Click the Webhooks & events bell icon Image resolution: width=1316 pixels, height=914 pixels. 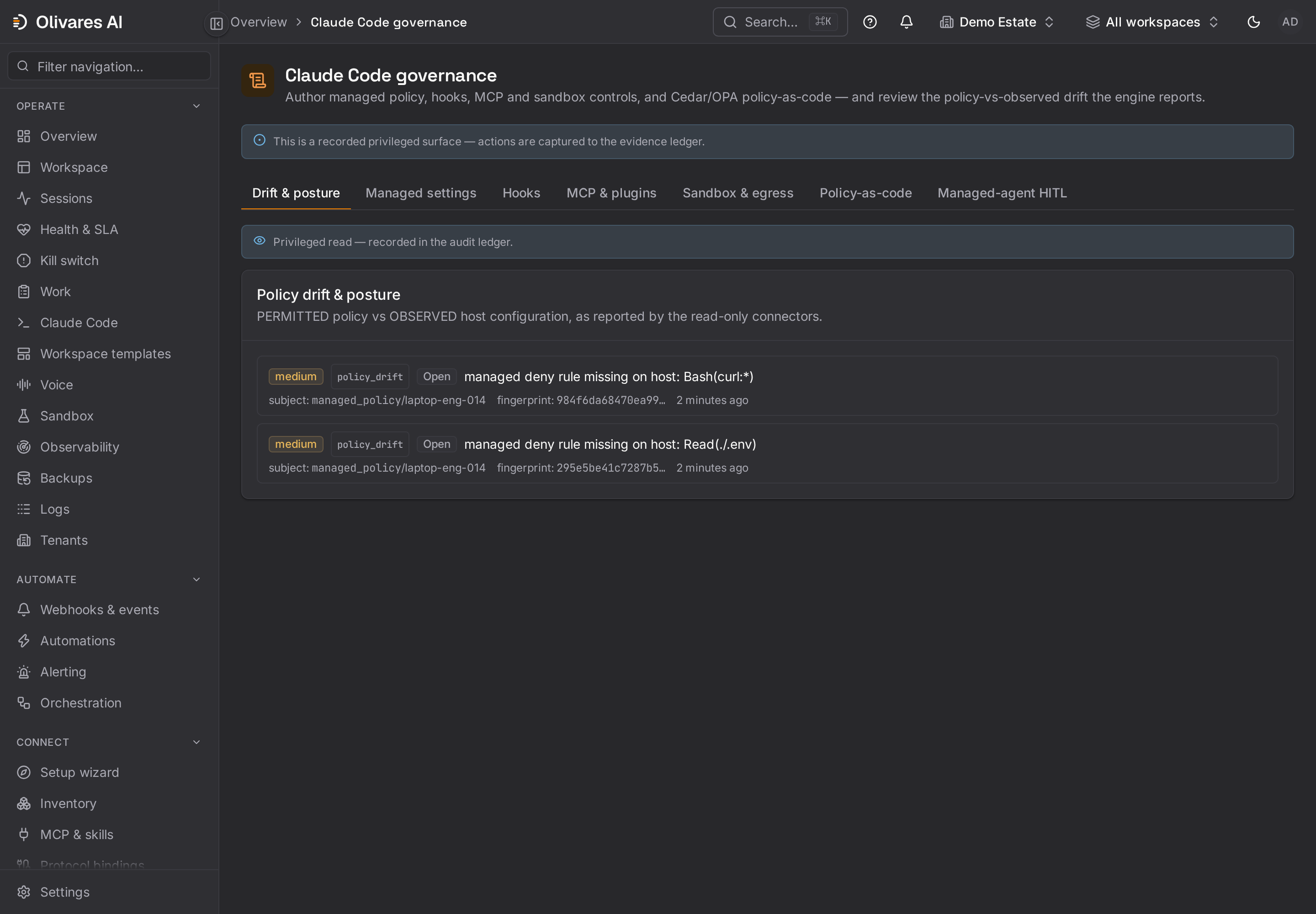click(23, 609)
